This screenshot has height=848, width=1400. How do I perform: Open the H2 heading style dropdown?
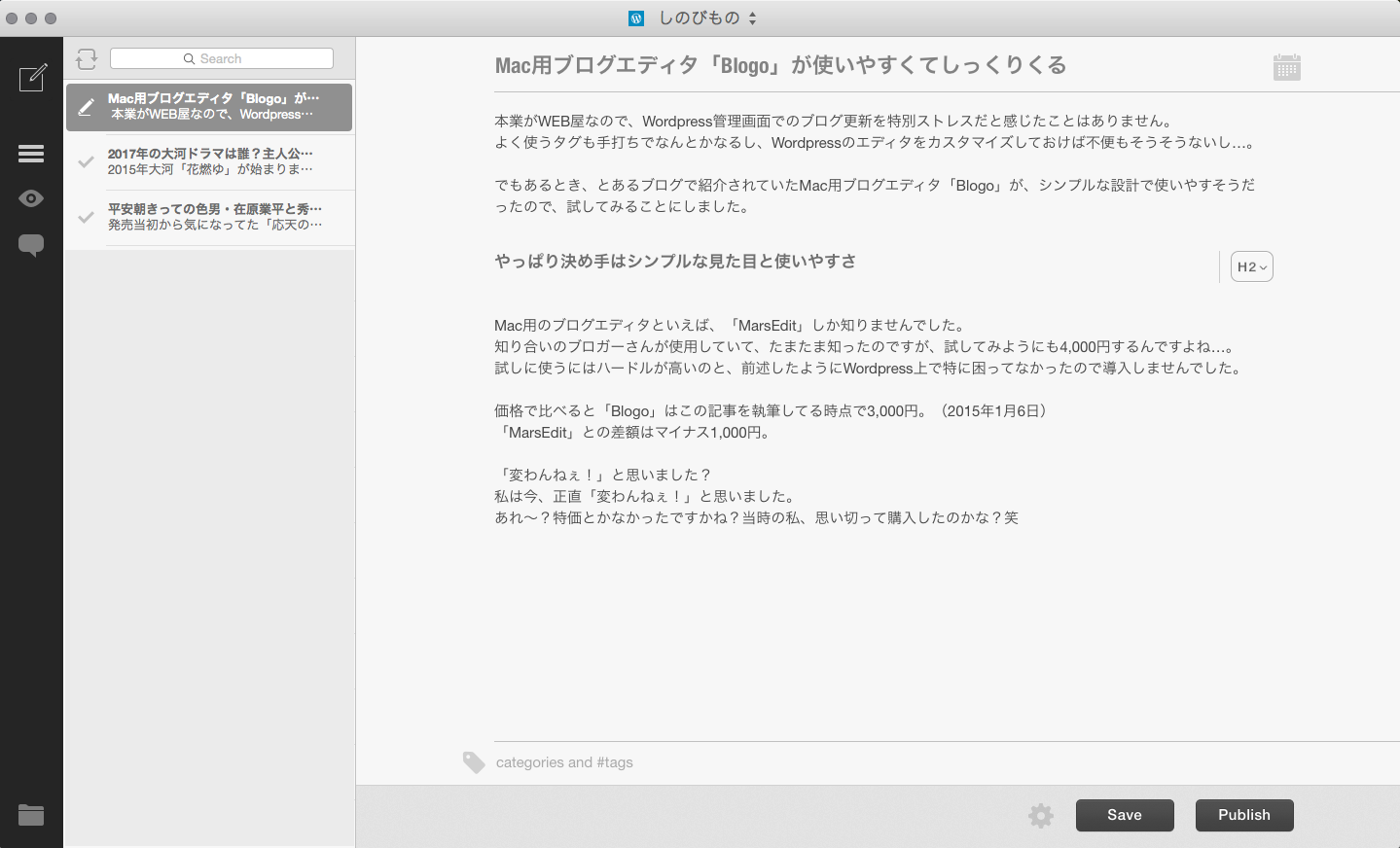coord(1251,266)
